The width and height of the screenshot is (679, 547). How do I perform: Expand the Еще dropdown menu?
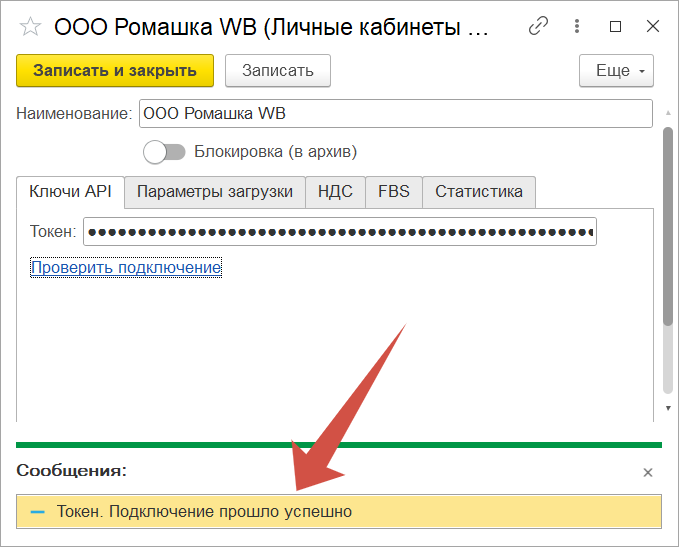click(x=616, y=71)
